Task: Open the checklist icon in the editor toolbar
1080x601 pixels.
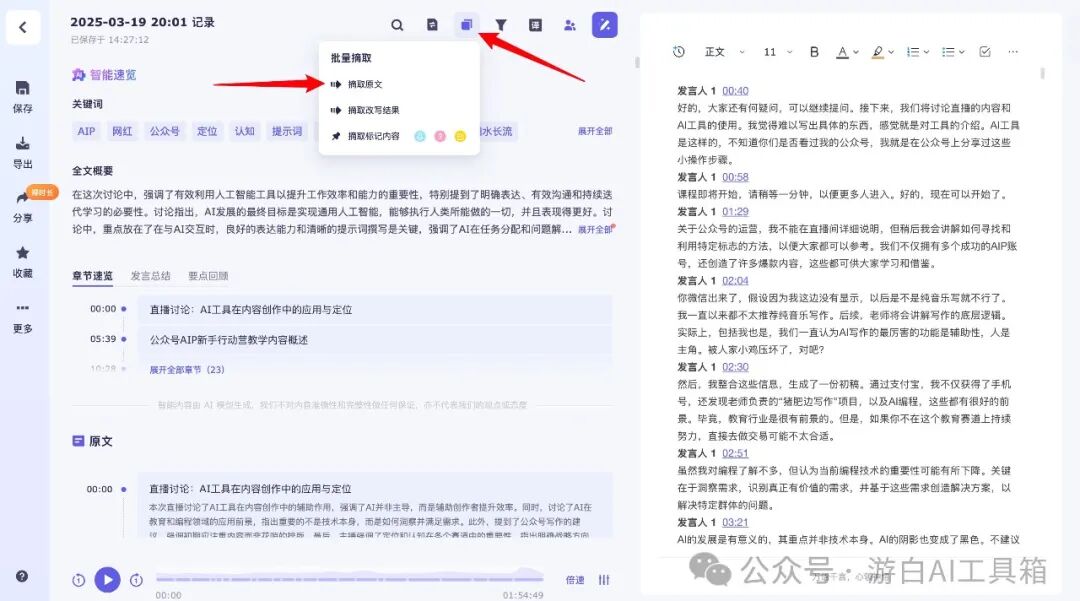Action: tap(982, 49)
